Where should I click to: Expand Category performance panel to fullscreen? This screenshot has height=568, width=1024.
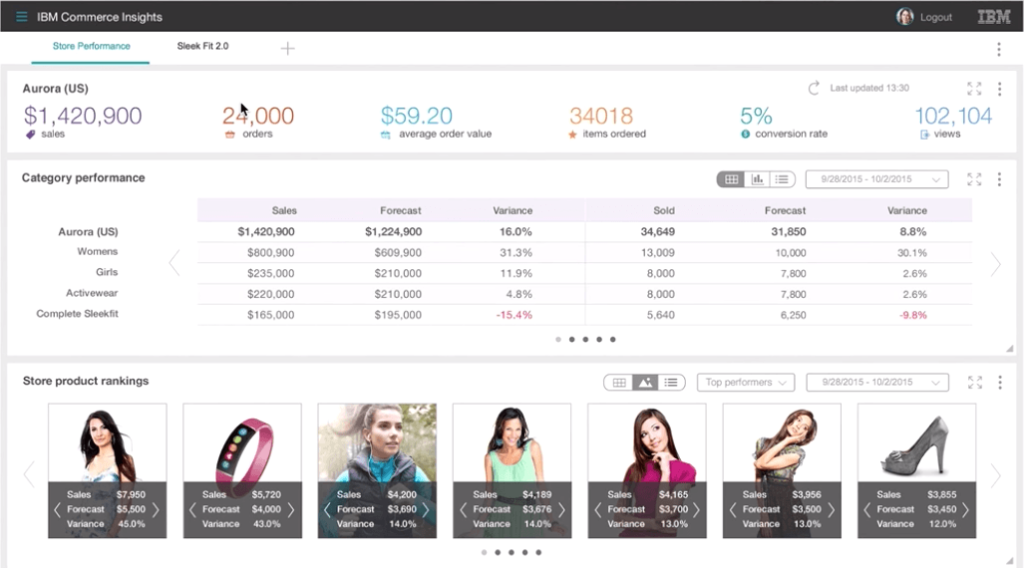[x=974, y=179]
